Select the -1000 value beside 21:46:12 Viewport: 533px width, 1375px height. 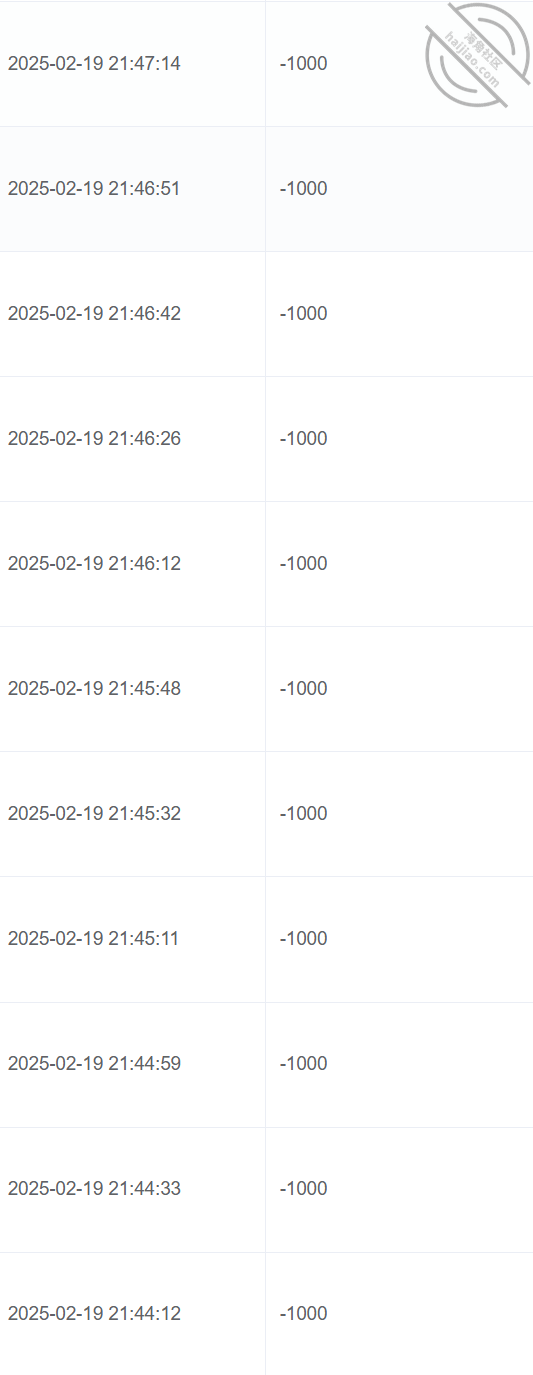304,564
